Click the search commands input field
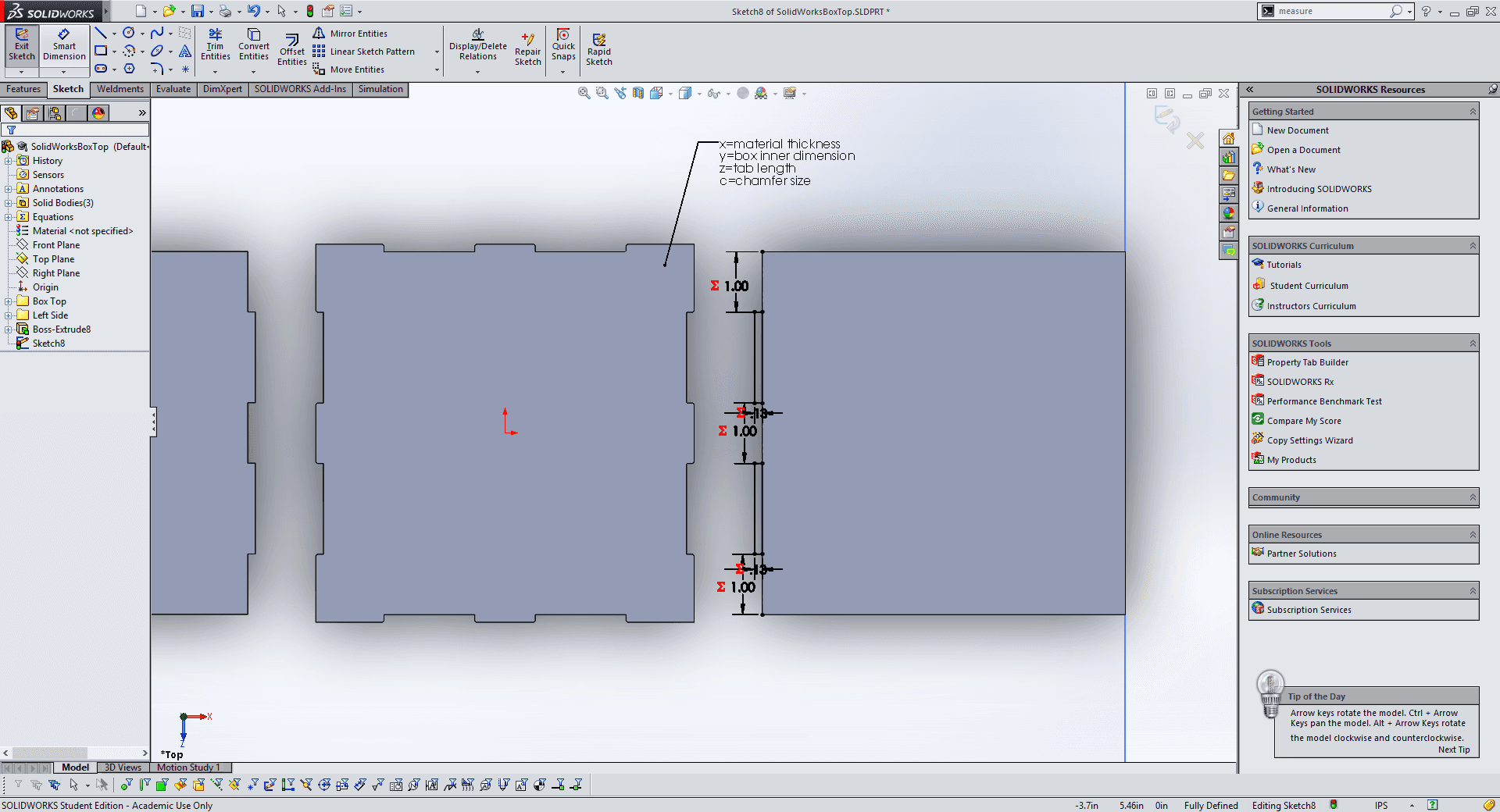This screenshot has height=812, width=1500. (x=1332, y=11)
